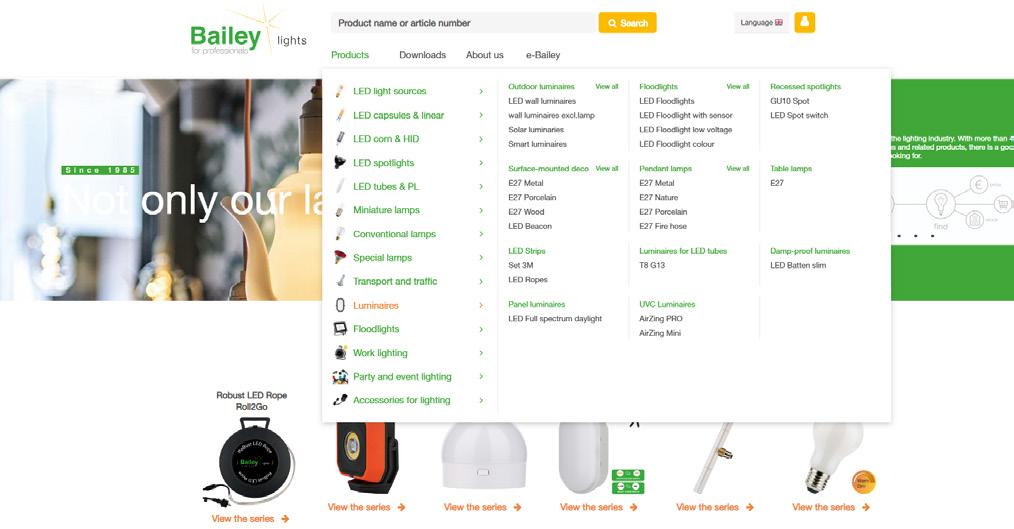Screen dimensions: 1014x529
Task: Click the Accessories for lighting icon
Action: tap(340, 400)
